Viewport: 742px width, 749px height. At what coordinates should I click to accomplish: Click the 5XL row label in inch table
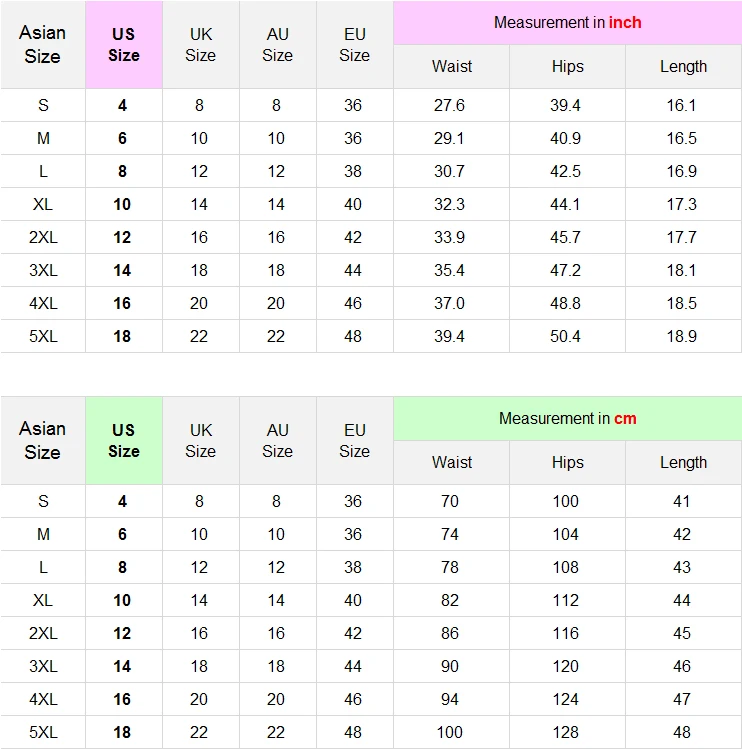(43, 336)
